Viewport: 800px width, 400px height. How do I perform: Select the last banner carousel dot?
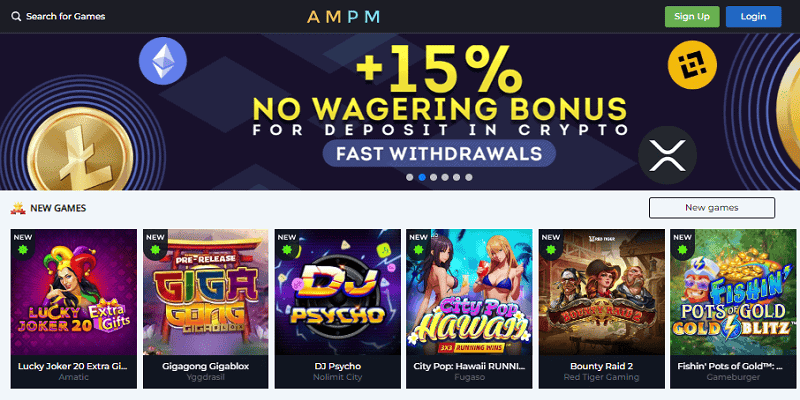pyautogui.click(x=468, y=178)
